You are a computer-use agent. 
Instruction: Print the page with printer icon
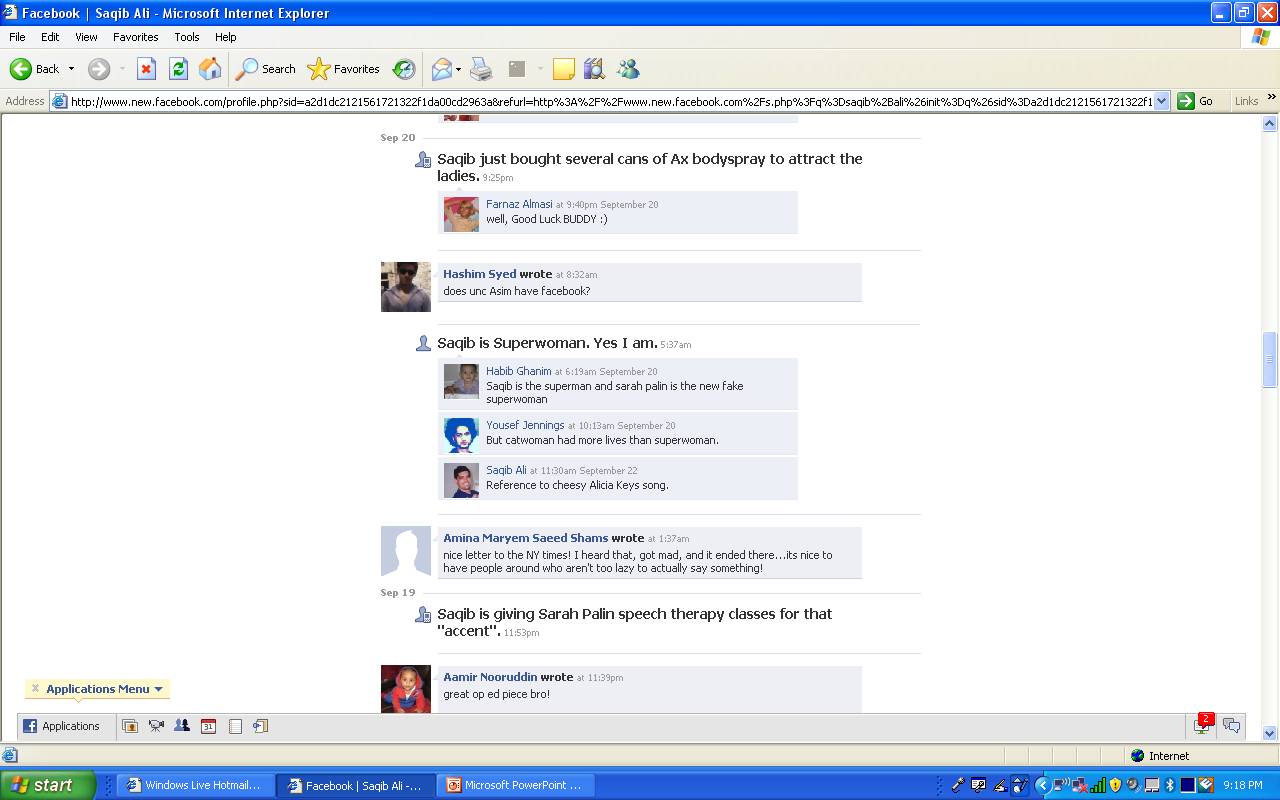tap(481, 69)
